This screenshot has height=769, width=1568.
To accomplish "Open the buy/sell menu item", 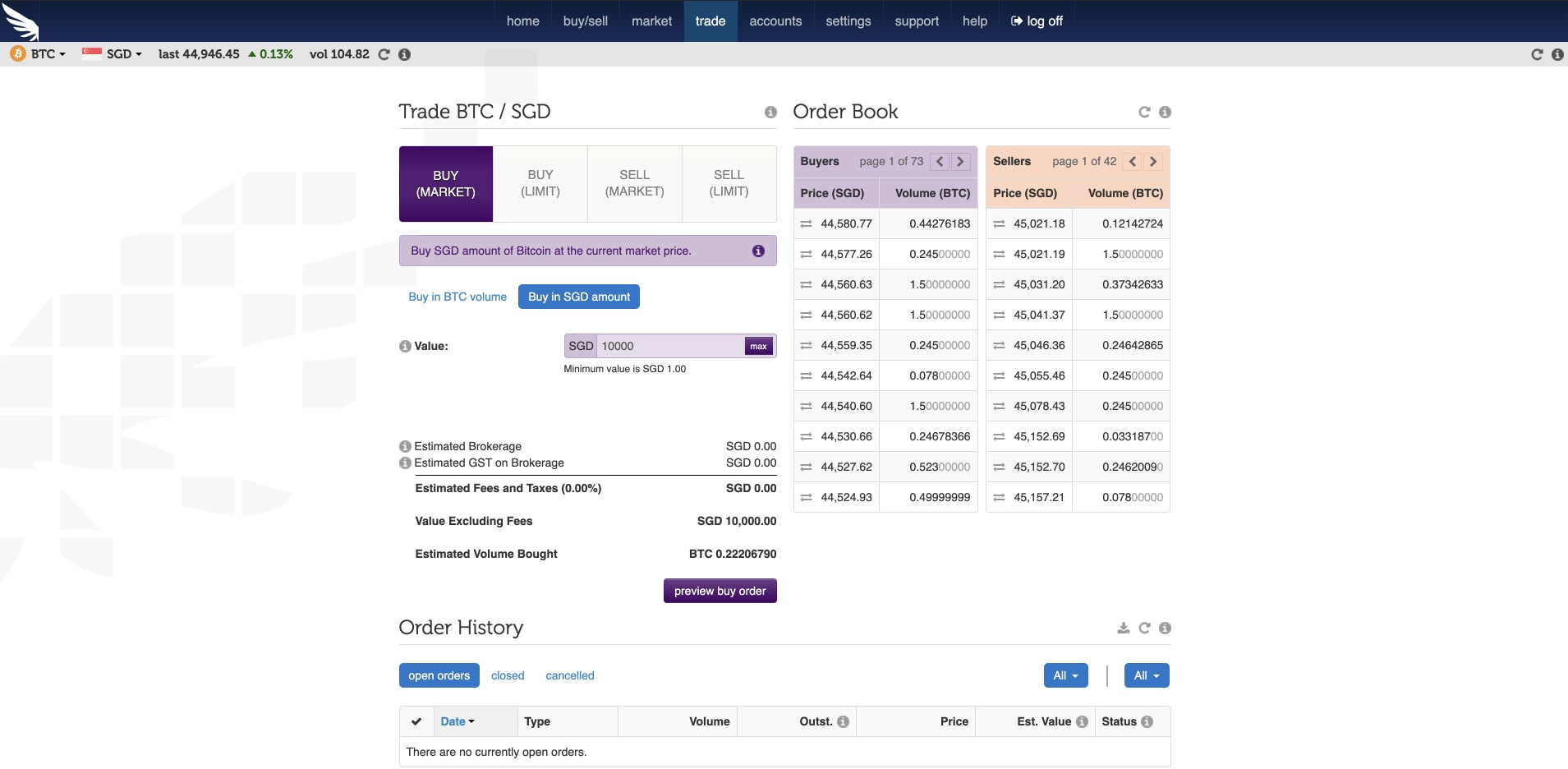I will click(x=586, y=21).
